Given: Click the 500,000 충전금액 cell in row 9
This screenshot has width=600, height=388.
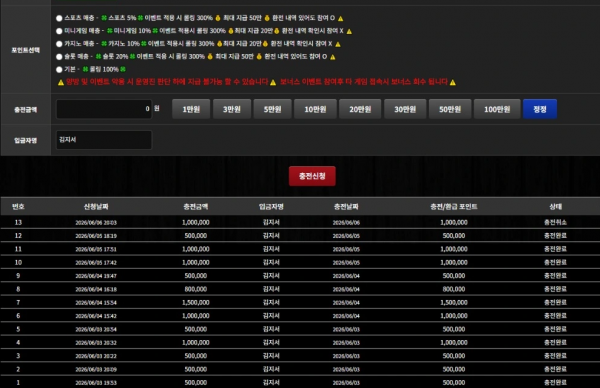Looking at the screenshot, I should point(196,276).
